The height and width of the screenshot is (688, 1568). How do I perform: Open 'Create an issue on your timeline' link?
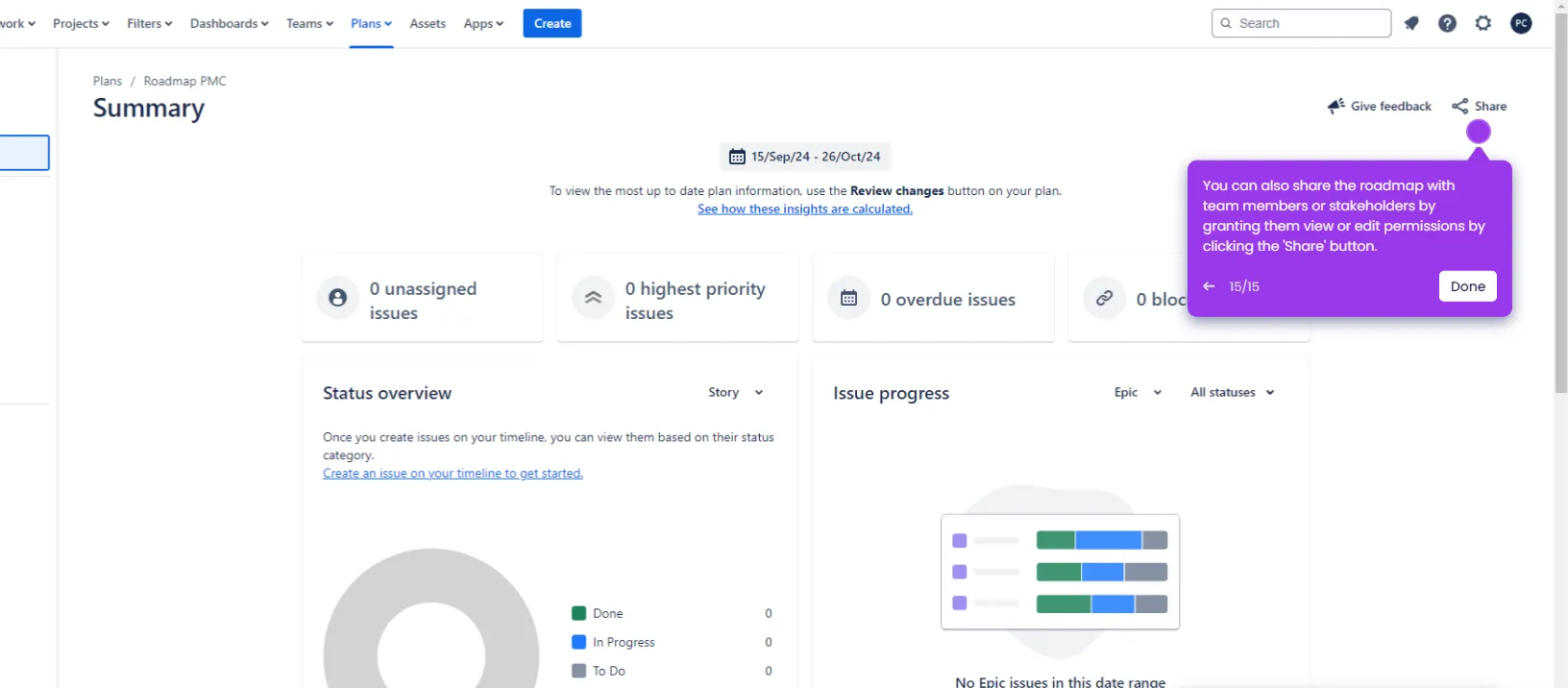(453, 473)
